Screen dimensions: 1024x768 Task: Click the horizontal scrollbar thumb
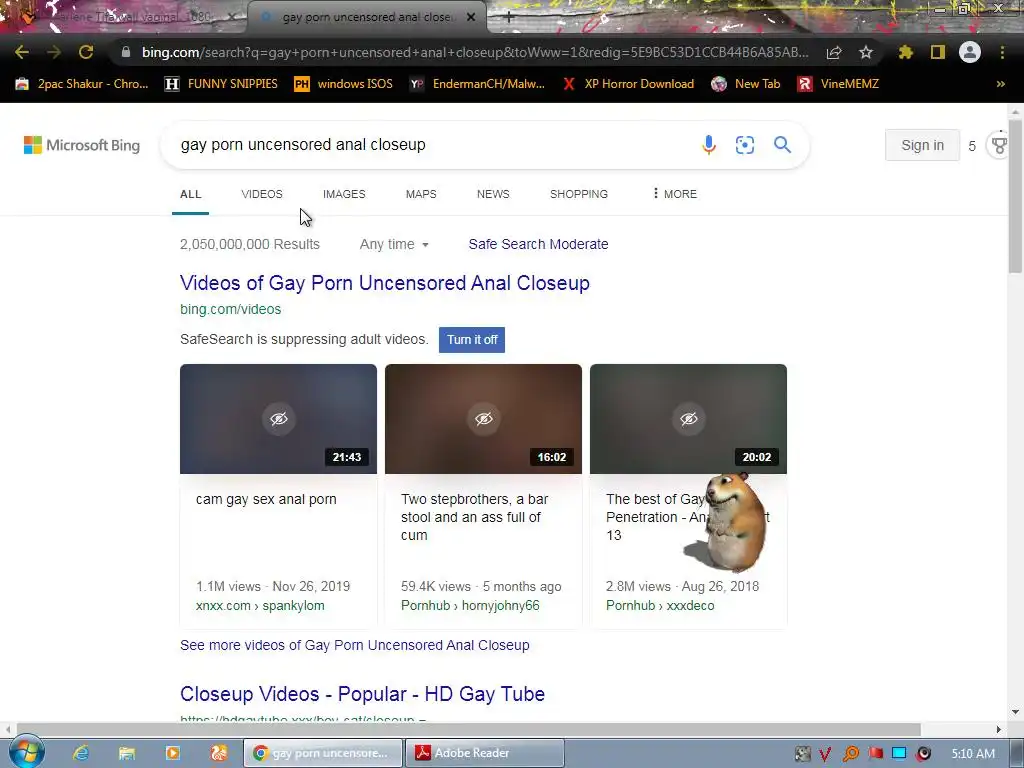(468, 729)
